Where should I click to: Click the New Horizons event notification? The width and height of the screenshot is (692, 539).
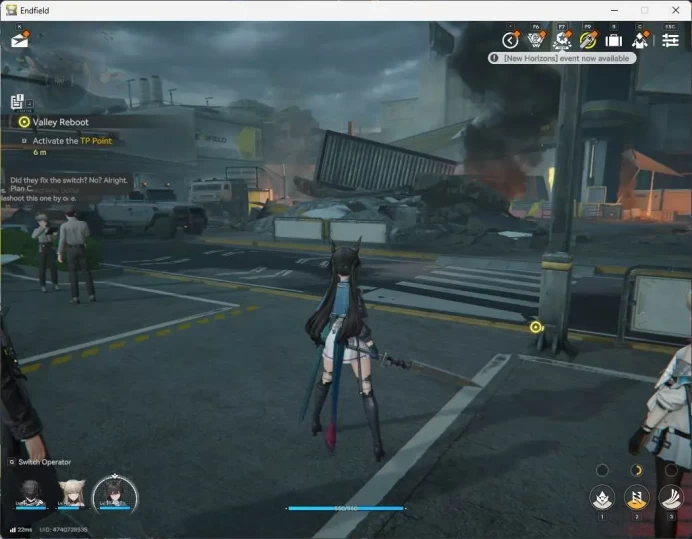562,58
